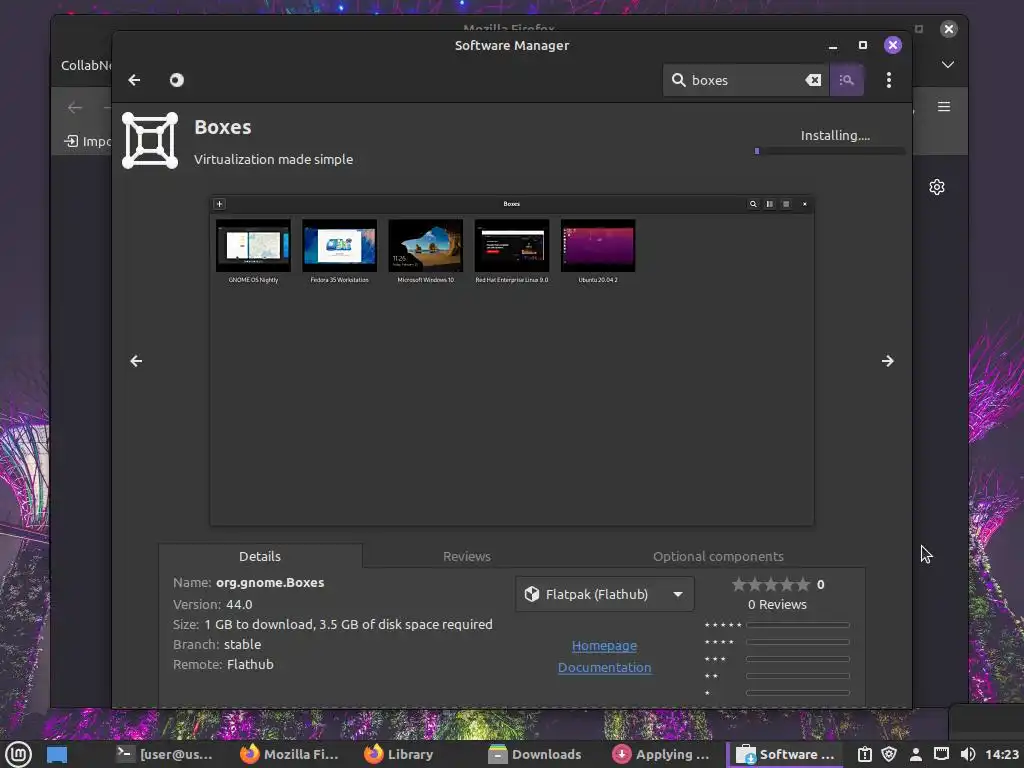Open the Downloads window from taskbar
This screenshot has height=768, width=1024.
[x=536, y=754]
